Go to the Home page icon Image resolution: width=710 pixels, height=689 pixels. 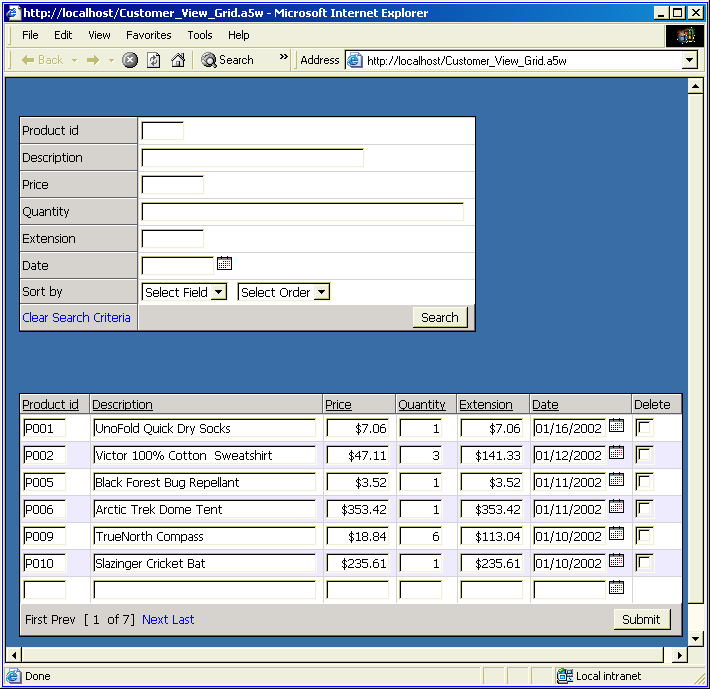(178, 60)
